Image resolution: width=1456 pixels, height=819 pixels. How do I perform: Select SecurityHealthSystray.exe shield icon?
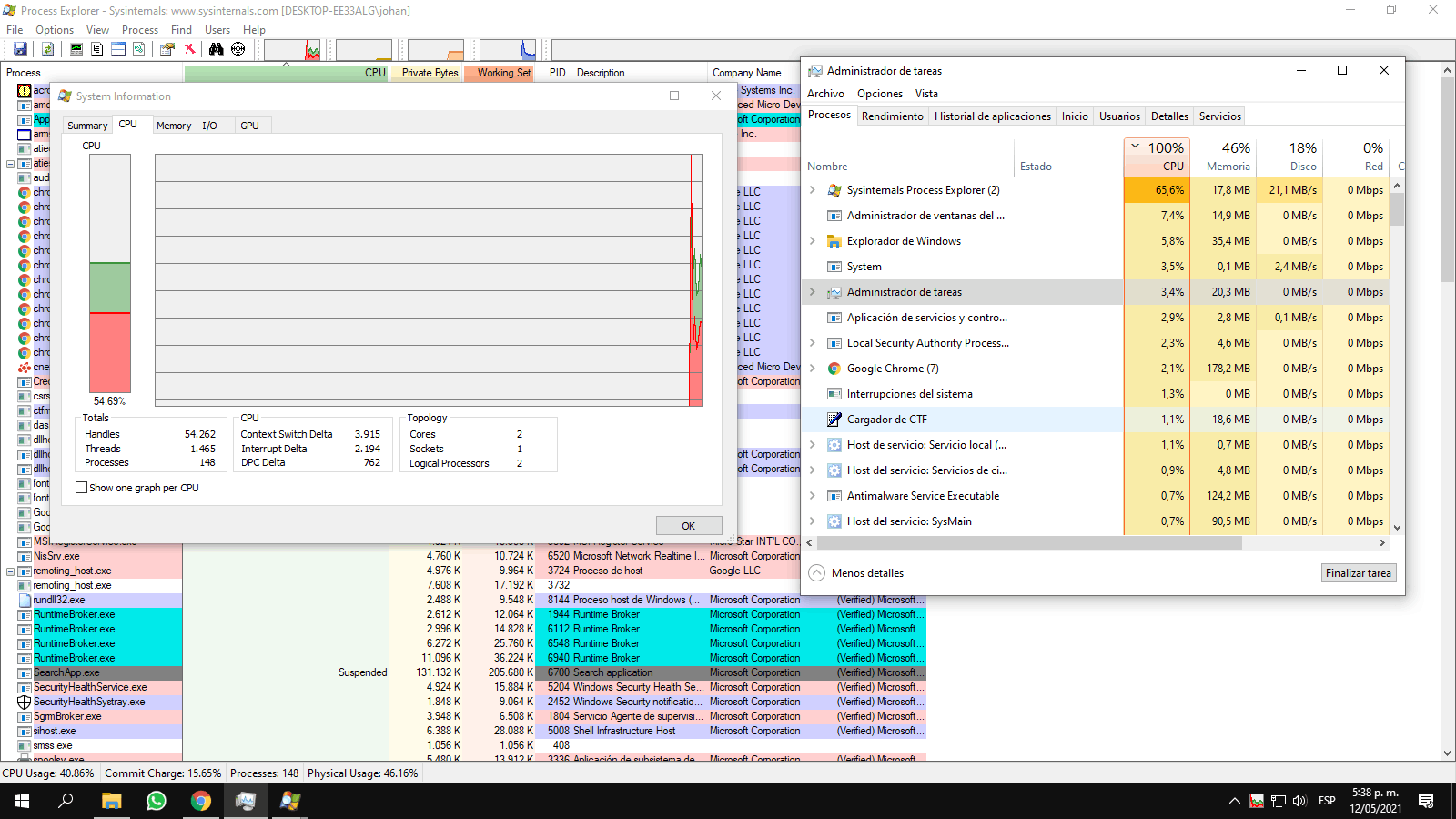click(25, 702)
